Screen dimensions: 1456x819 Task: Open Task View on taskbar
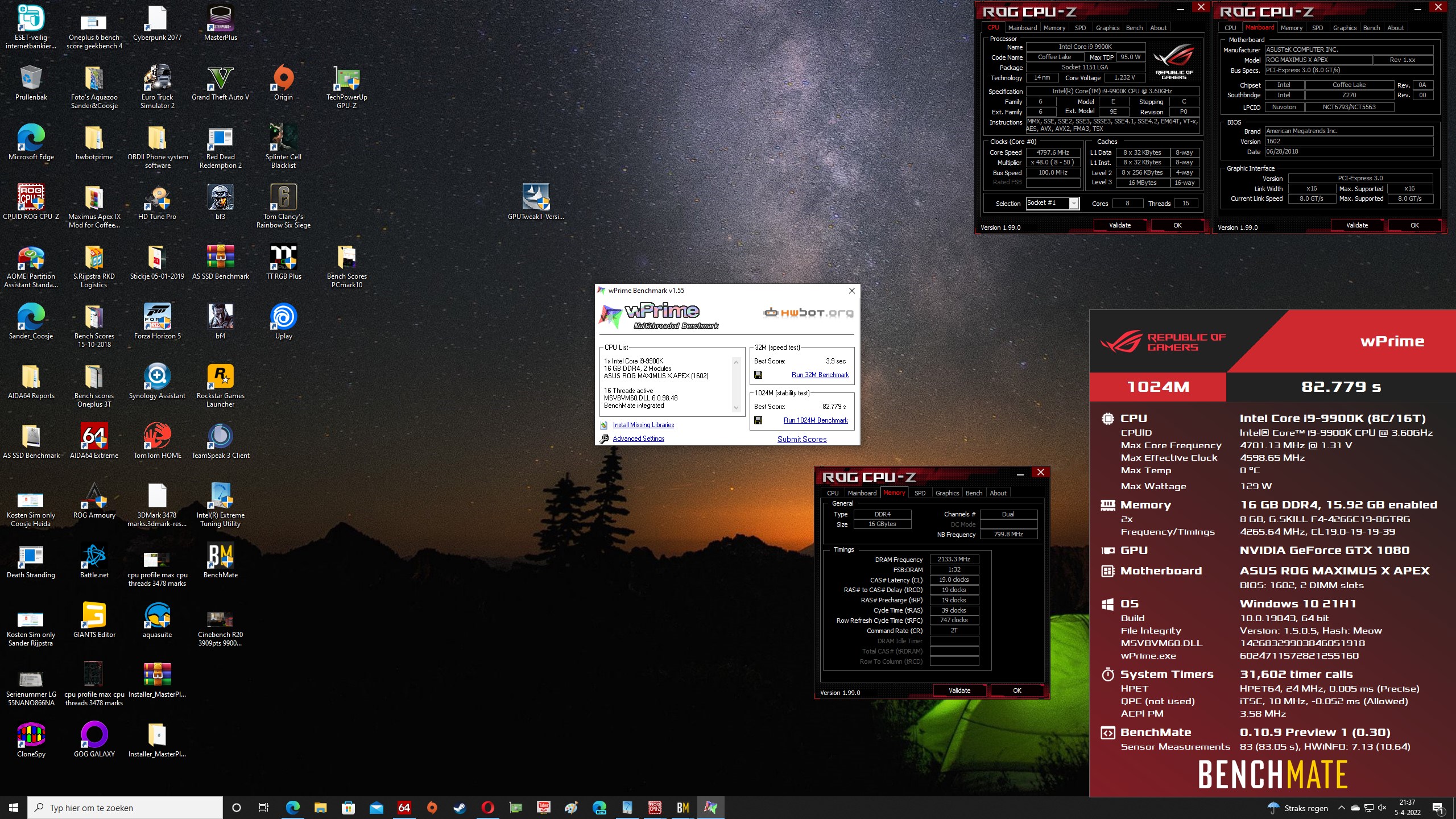(x=264, y=808)
